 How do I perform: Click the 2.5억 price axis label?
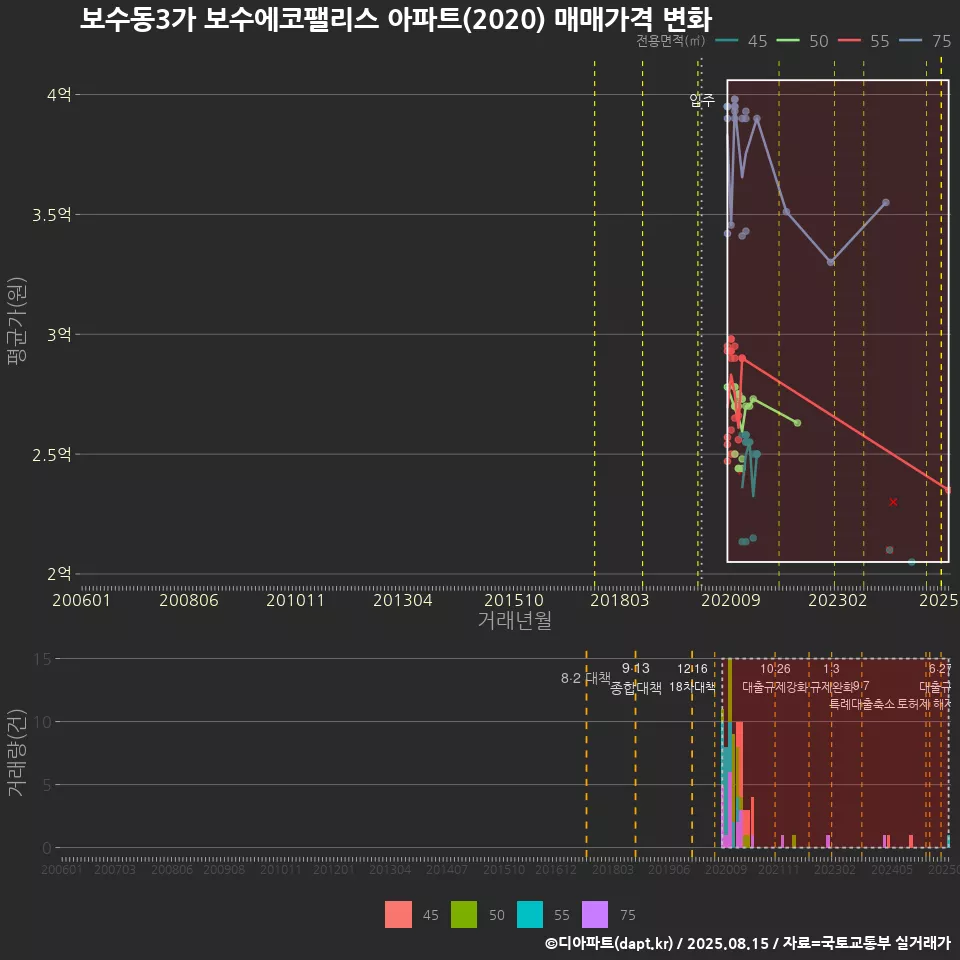(x=52, y=454)
